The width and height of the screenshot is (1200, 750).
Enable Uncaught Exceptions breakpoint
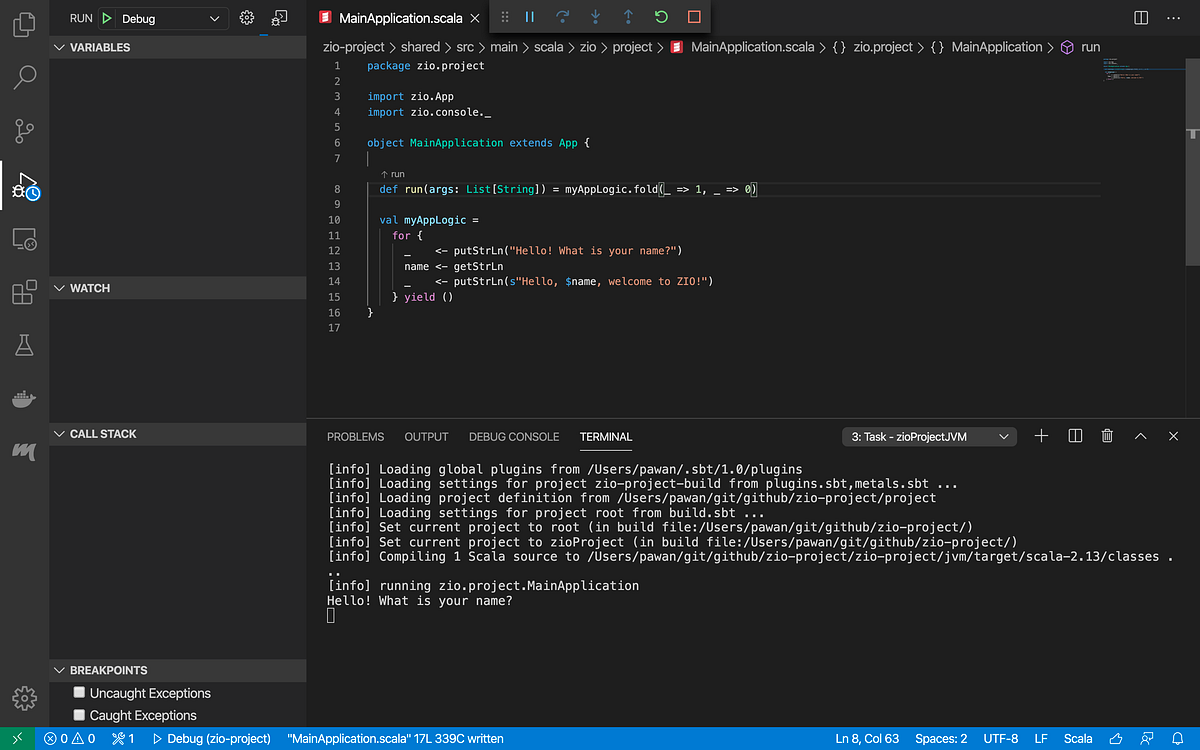[80, 693]
